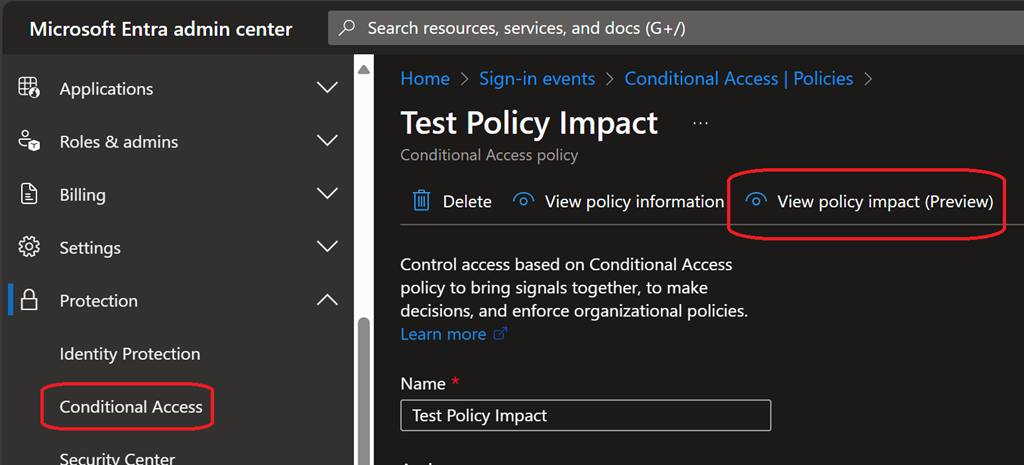Expand the Roles & admins chevron
1024x465 pixels.
click(x=327, y=141)
